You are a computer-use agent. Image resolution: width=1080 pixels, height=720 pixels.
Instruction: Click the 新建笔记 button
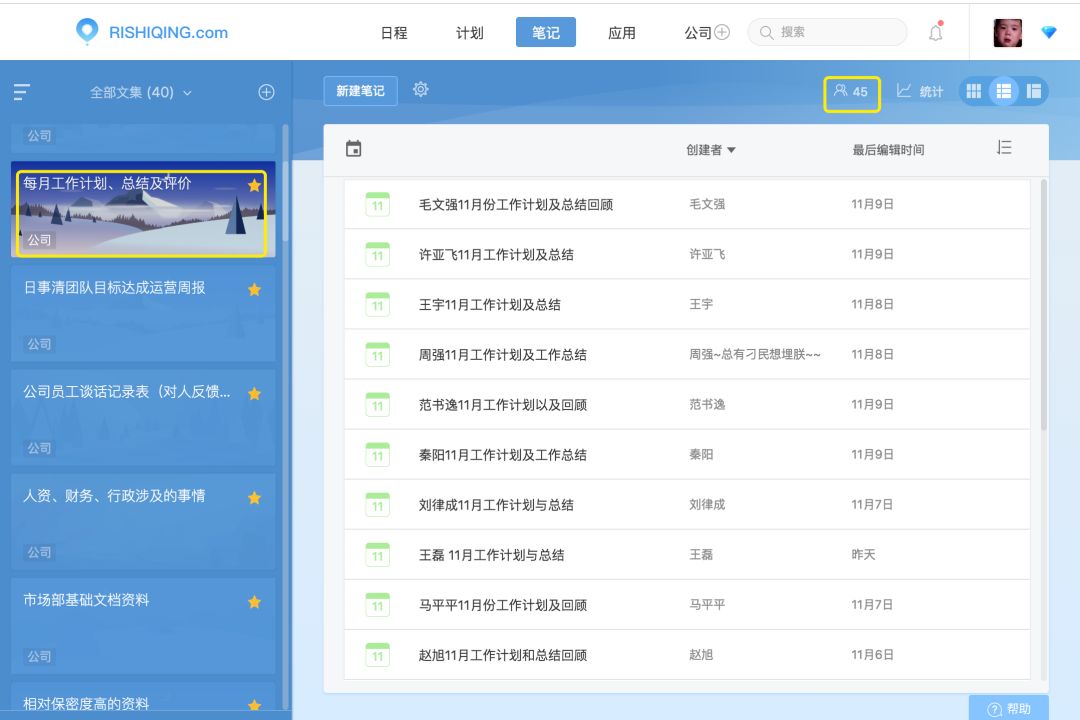(360, 89)
